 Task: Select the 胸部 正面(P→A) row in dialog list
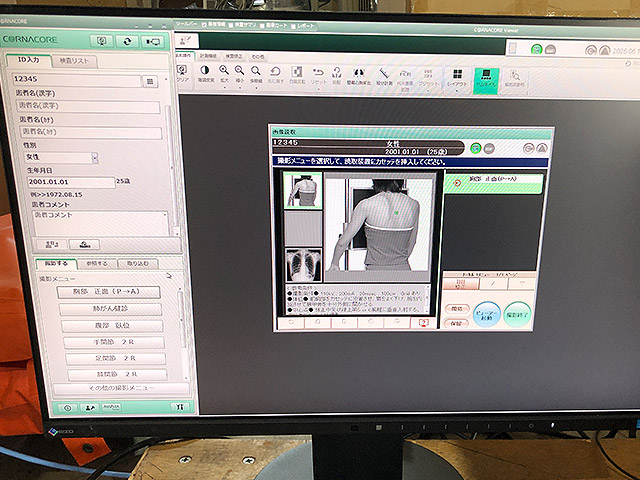pyautogui.click(x=494, y=183)
